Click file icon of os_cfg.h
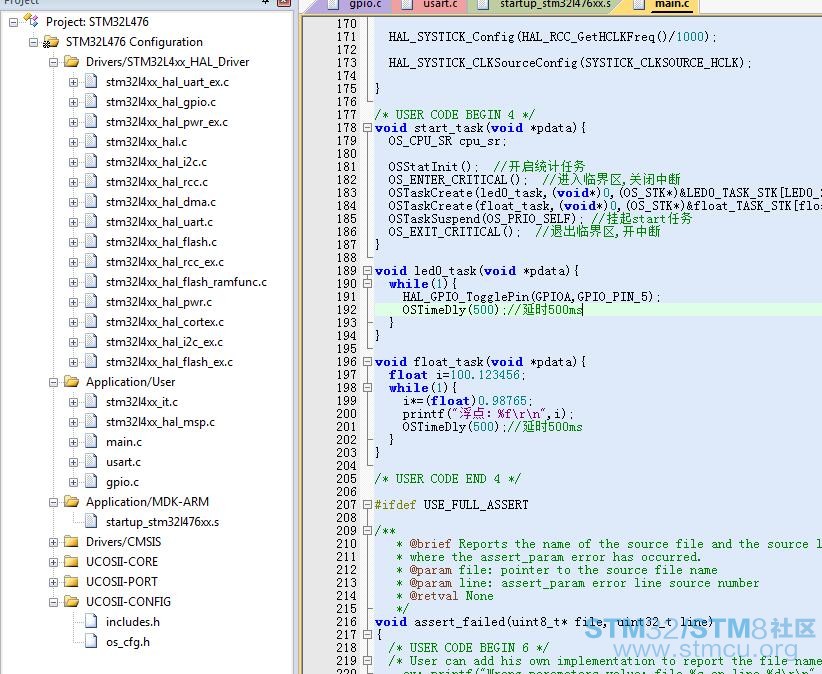This screenshot has width=822, height=674. [91, 642]
